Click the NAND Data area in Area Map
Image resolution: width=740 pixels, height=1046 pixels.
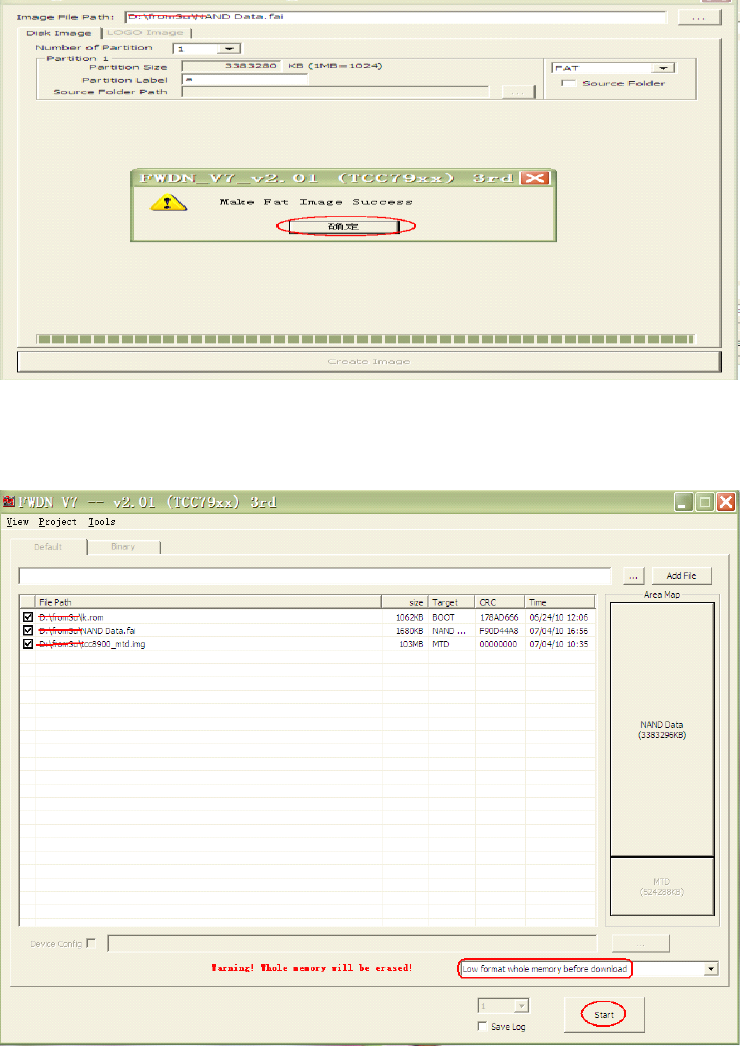pyautogui.click(x=662, y=730)
